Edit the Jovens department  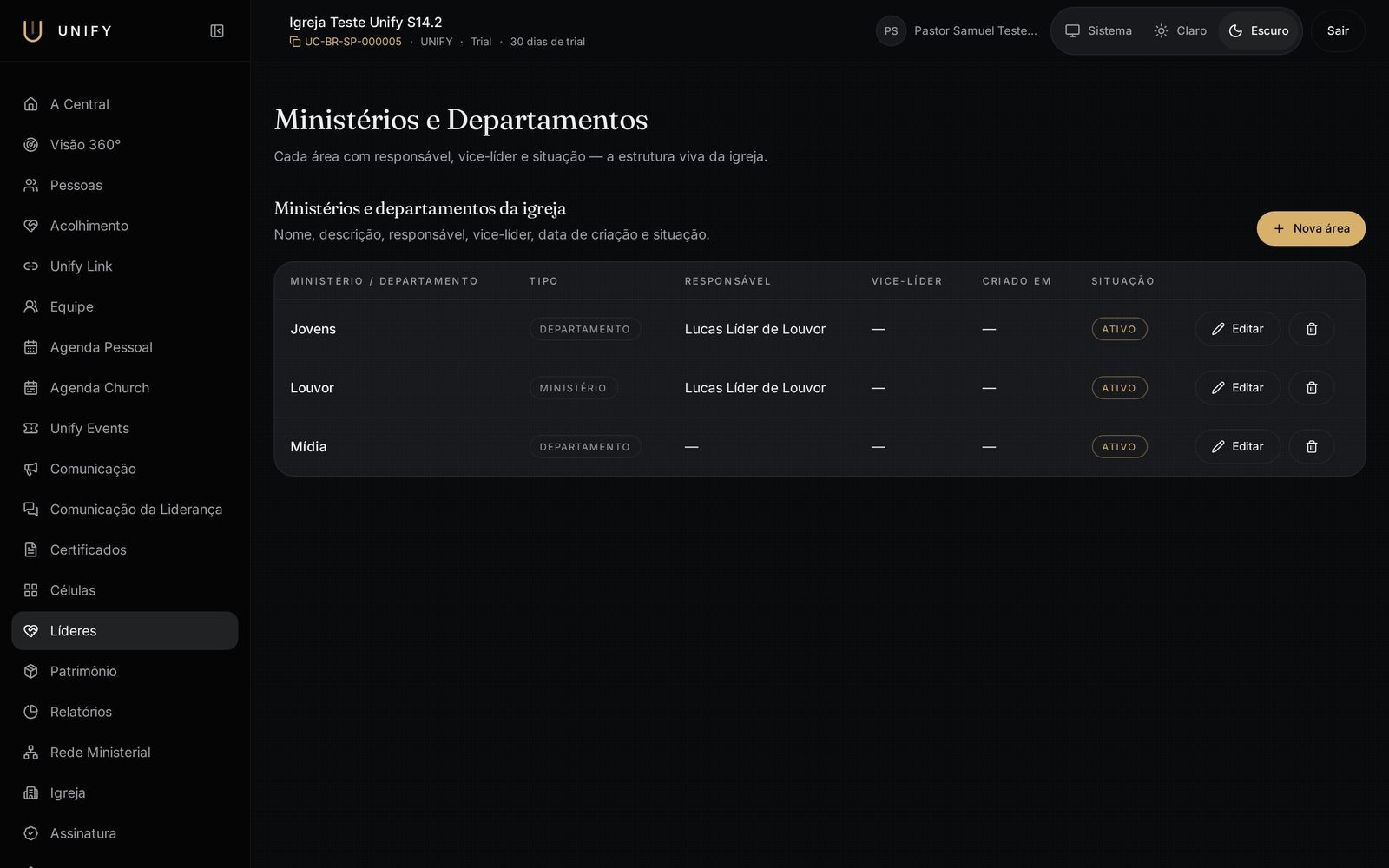pyautogui.click(x=1237, y=329)
